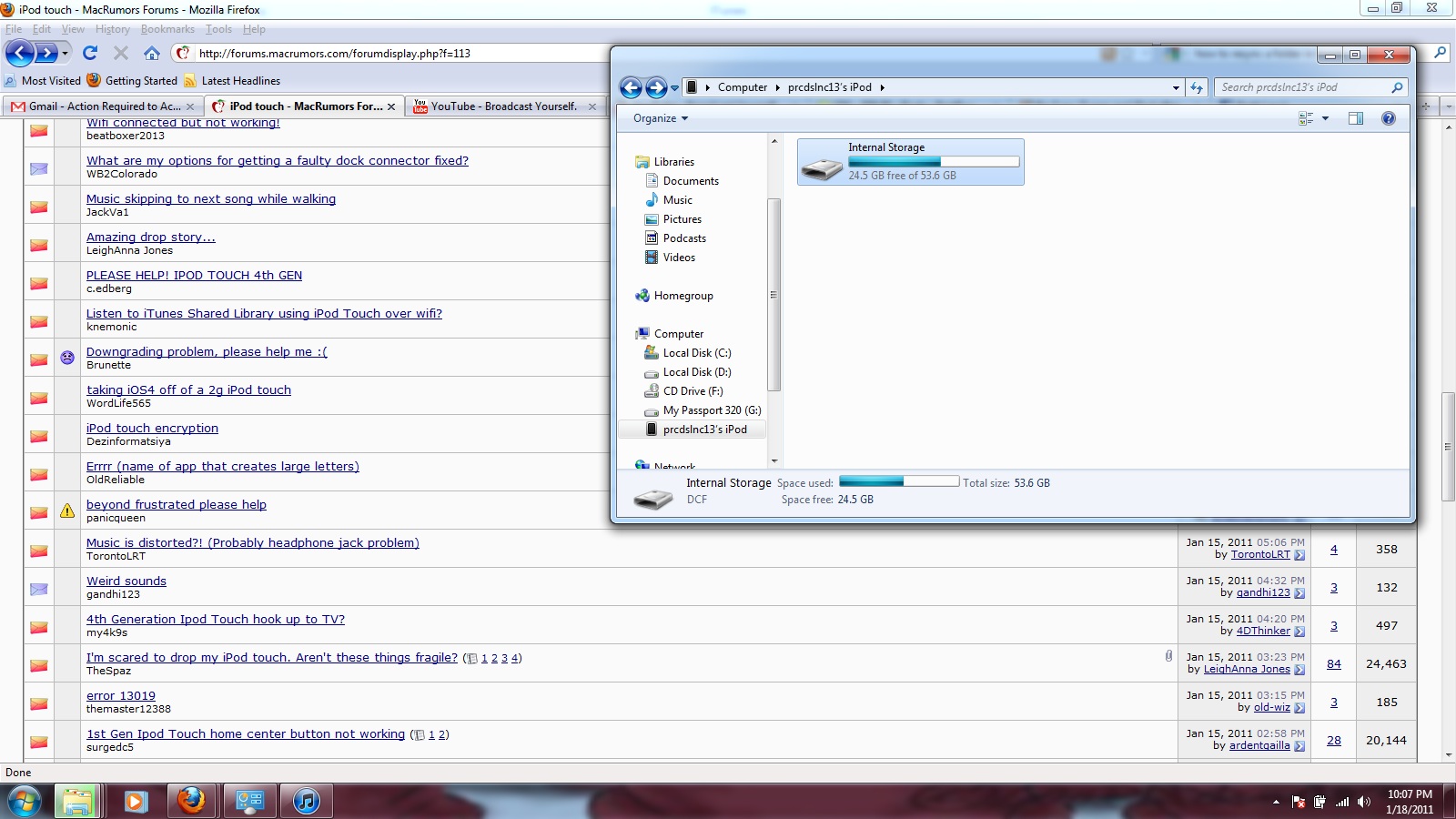Launch Windows Explorer from taskbar
Viewport: 1456px width, 819px height.
77,802
